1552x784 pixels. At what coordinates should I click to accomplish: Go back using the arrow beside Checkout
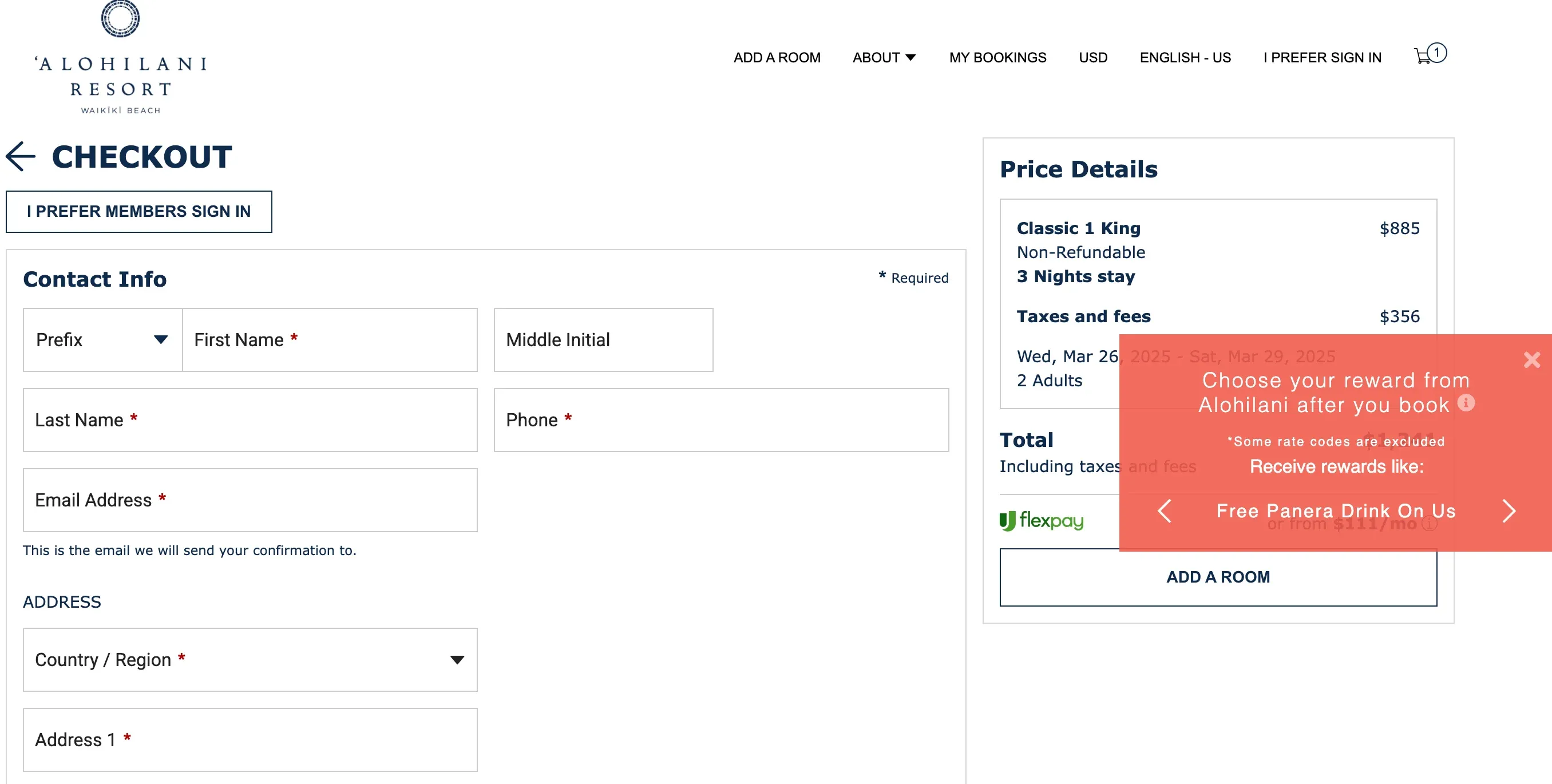21,157
